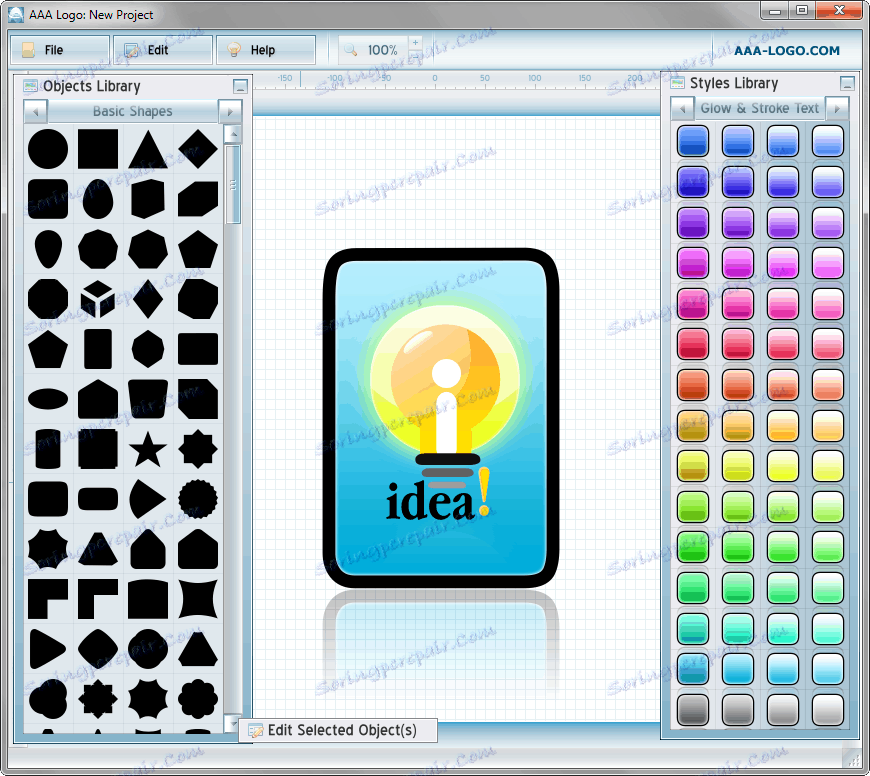Pick the wide rounded pill rectangle
870x776 pixels.
pos(98,499)
